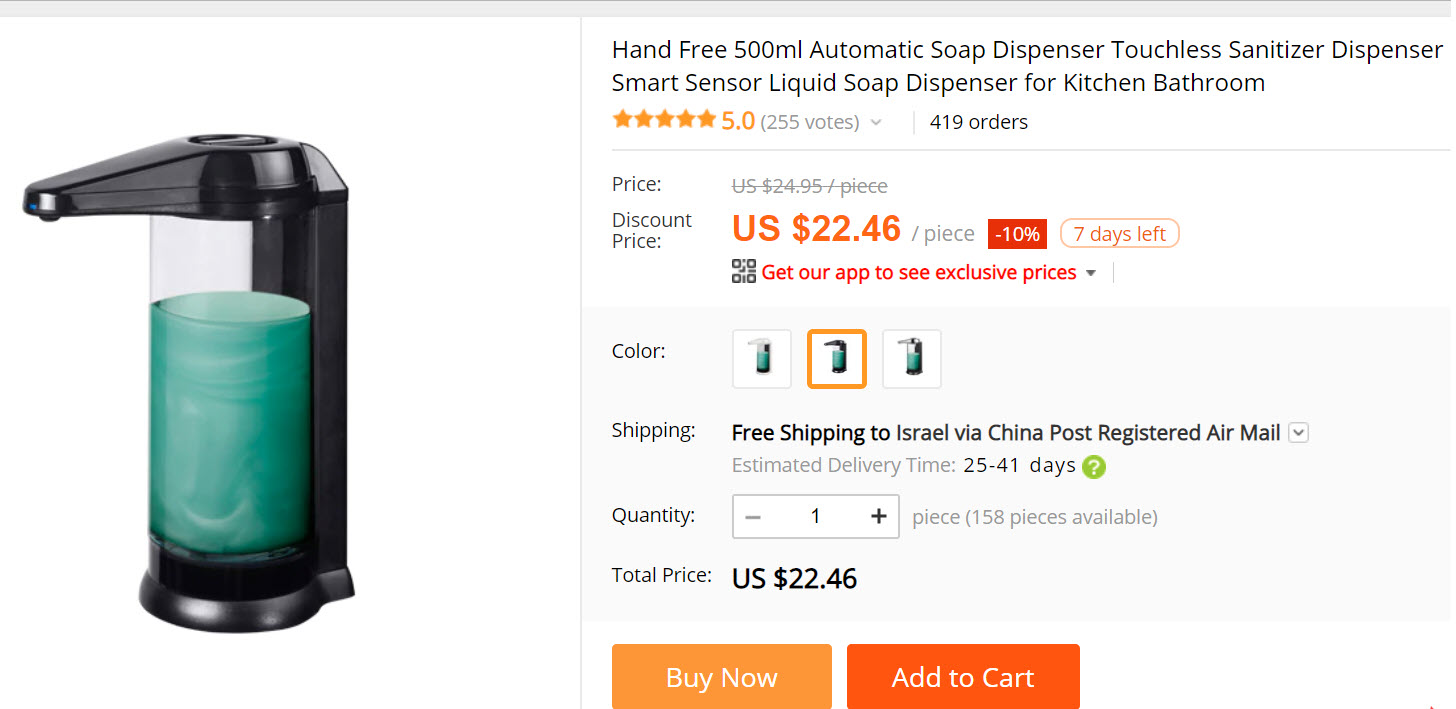Click the green delivery time help icon
The width and height of the screenshot is (1456, 709).
pos(1094,466)
